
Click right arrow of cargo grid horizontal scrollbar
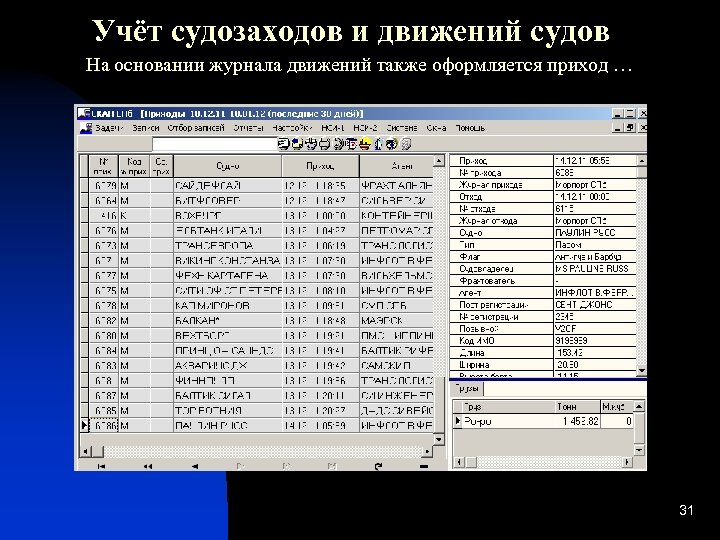point(627,462)
